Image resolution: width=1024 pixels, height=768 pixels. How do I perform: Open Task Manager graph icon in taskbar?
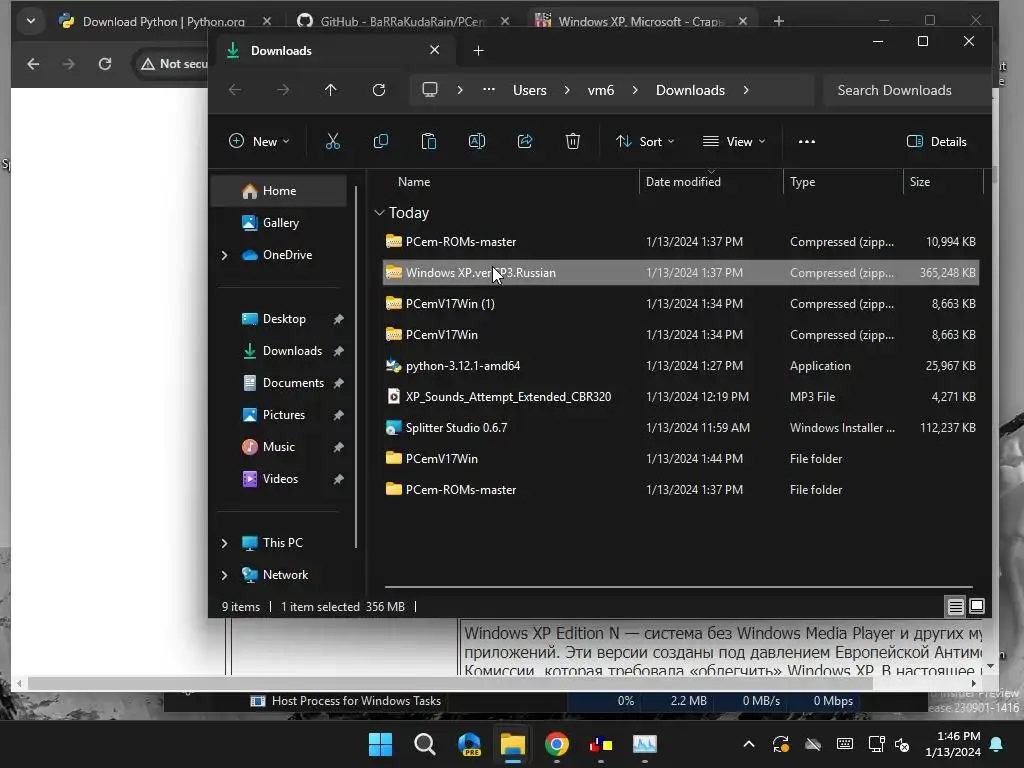click(x=645, y=744)
